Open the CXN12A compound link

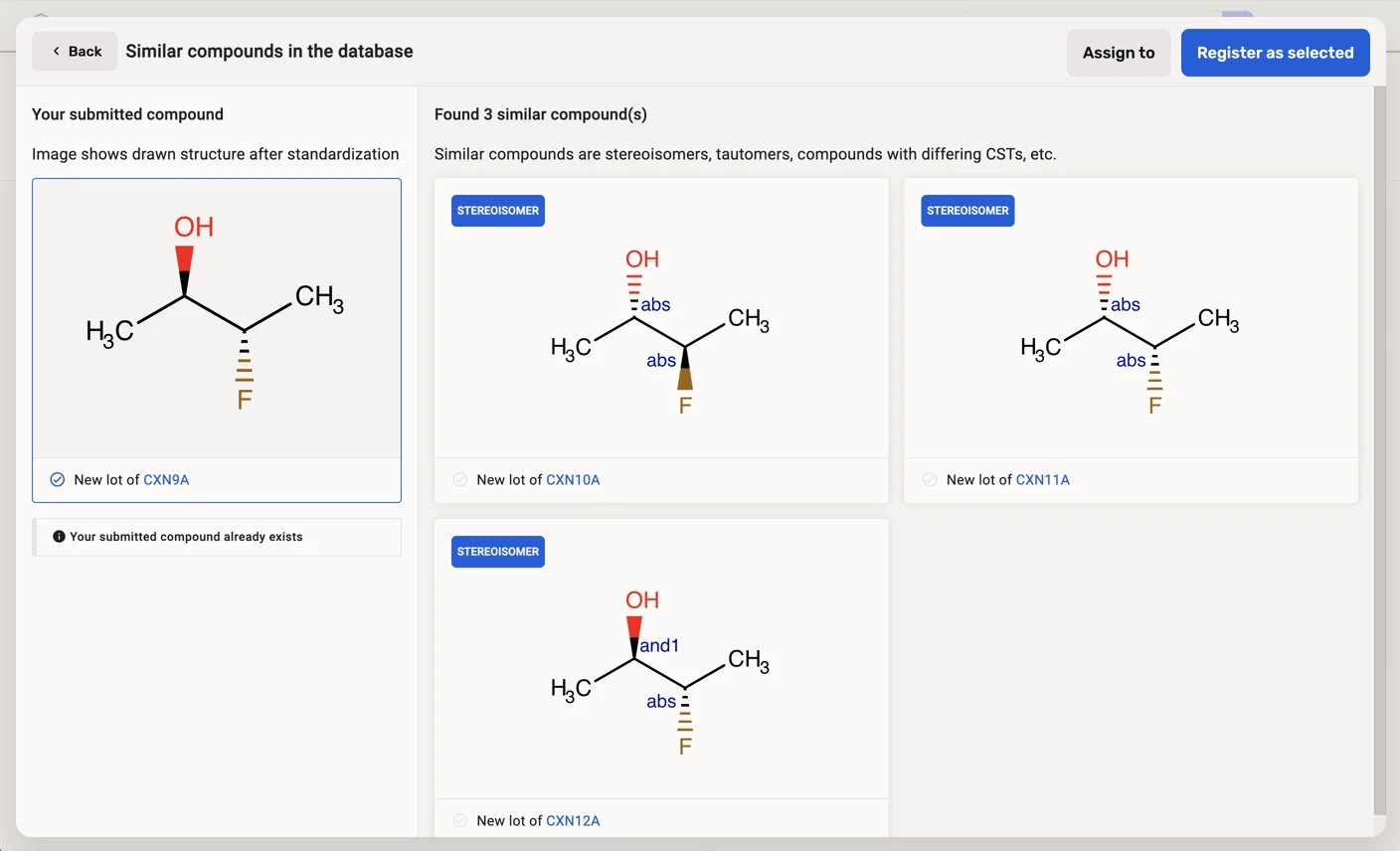click(573, 820)
